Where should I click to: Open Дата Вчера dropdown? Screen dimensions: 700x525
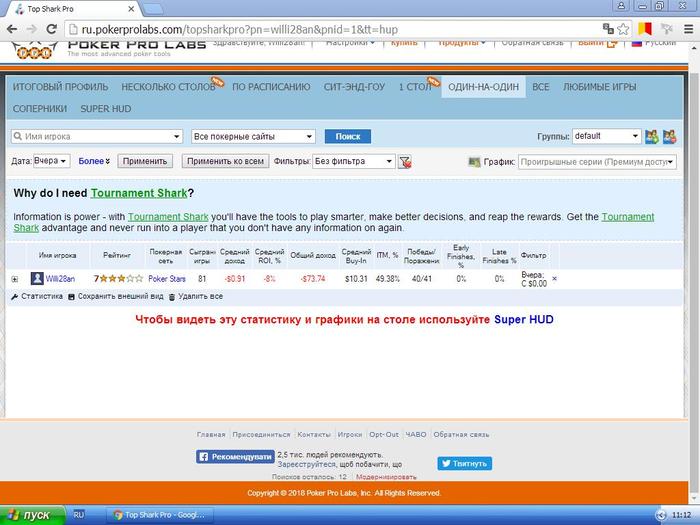click(x=52, y=161)
